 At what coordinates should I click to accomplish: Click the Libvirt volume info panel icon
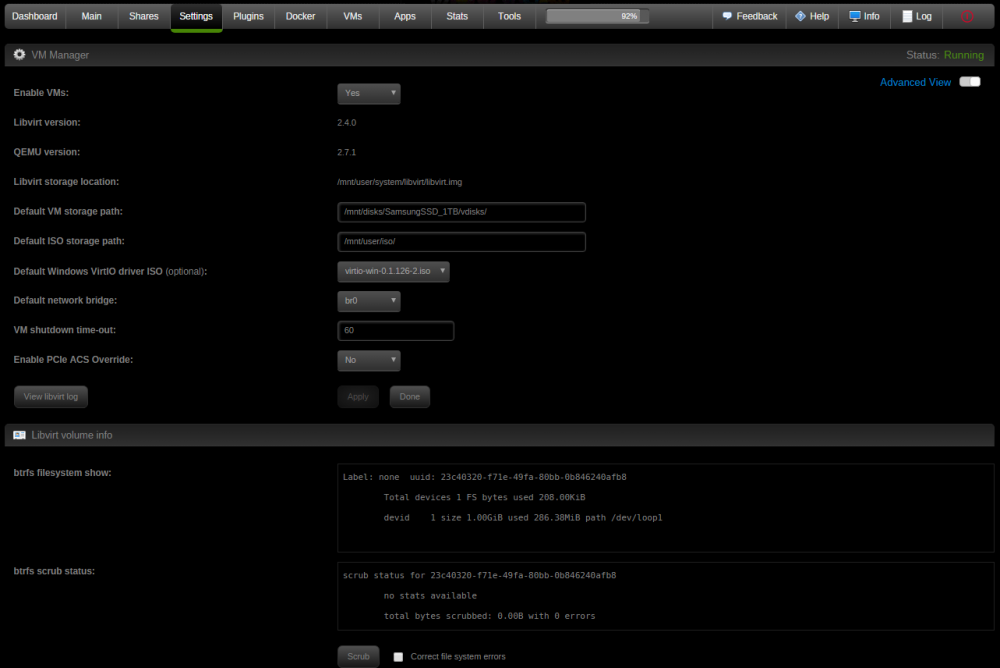[19, 435]
